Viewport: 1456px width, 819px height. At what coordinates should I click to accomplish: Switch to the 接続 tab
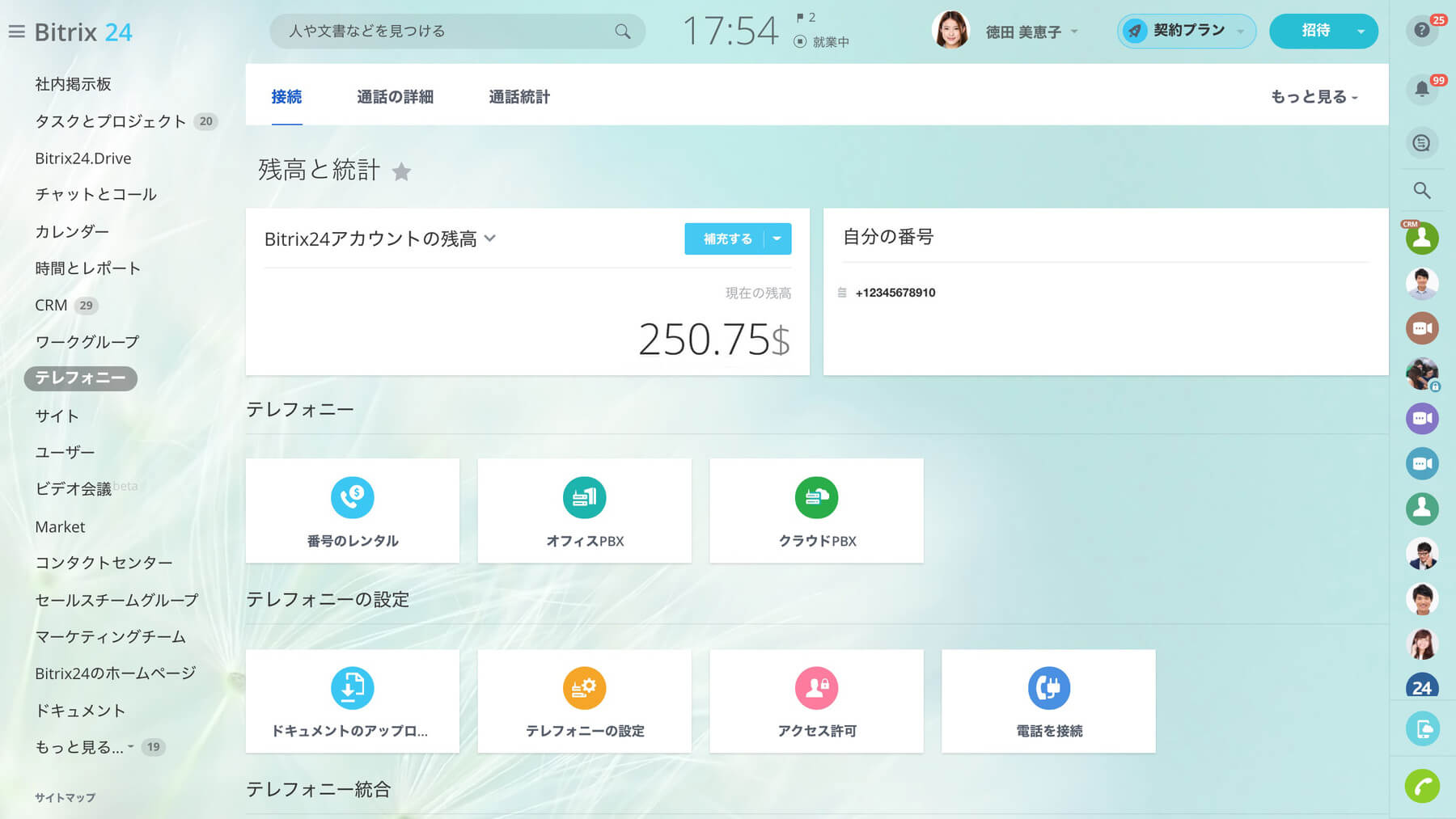[x=286, y=97]
